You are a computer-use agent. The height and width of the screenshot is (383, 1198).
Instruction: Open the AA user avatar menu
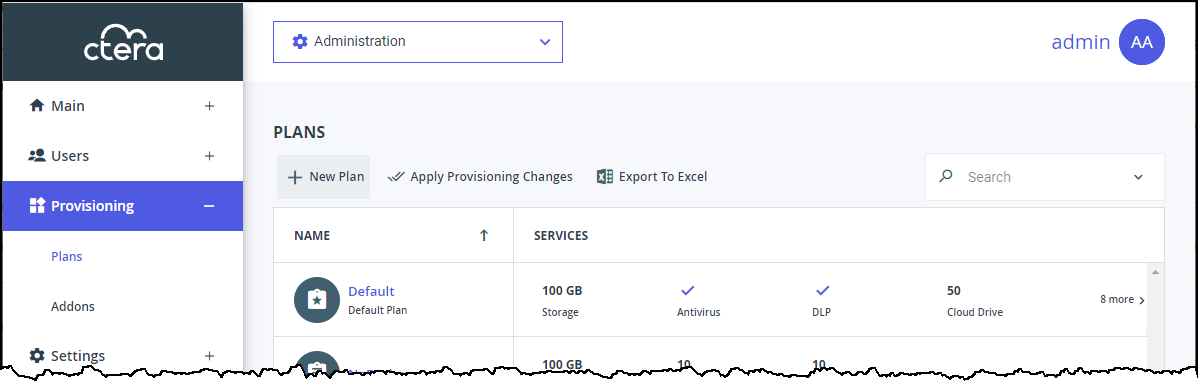click(1141, 42)
